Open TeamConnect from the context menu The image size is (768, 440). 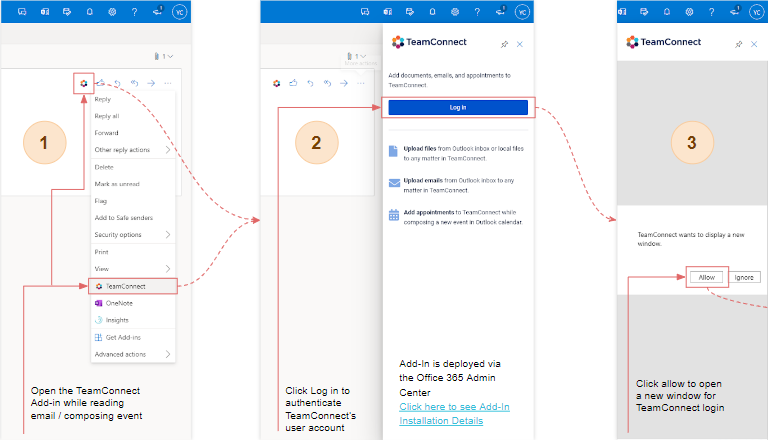[133, 286]
